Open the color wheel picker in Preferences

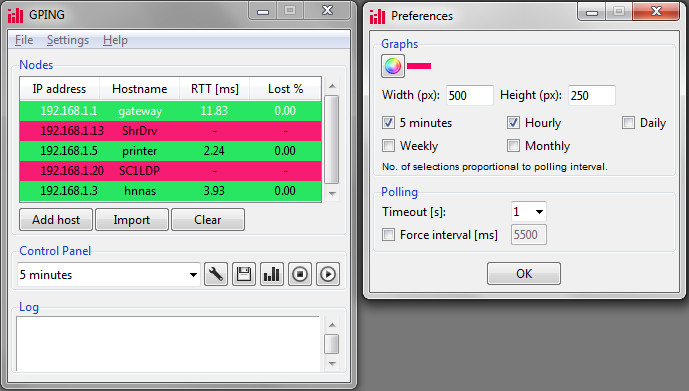coord(393,66)
